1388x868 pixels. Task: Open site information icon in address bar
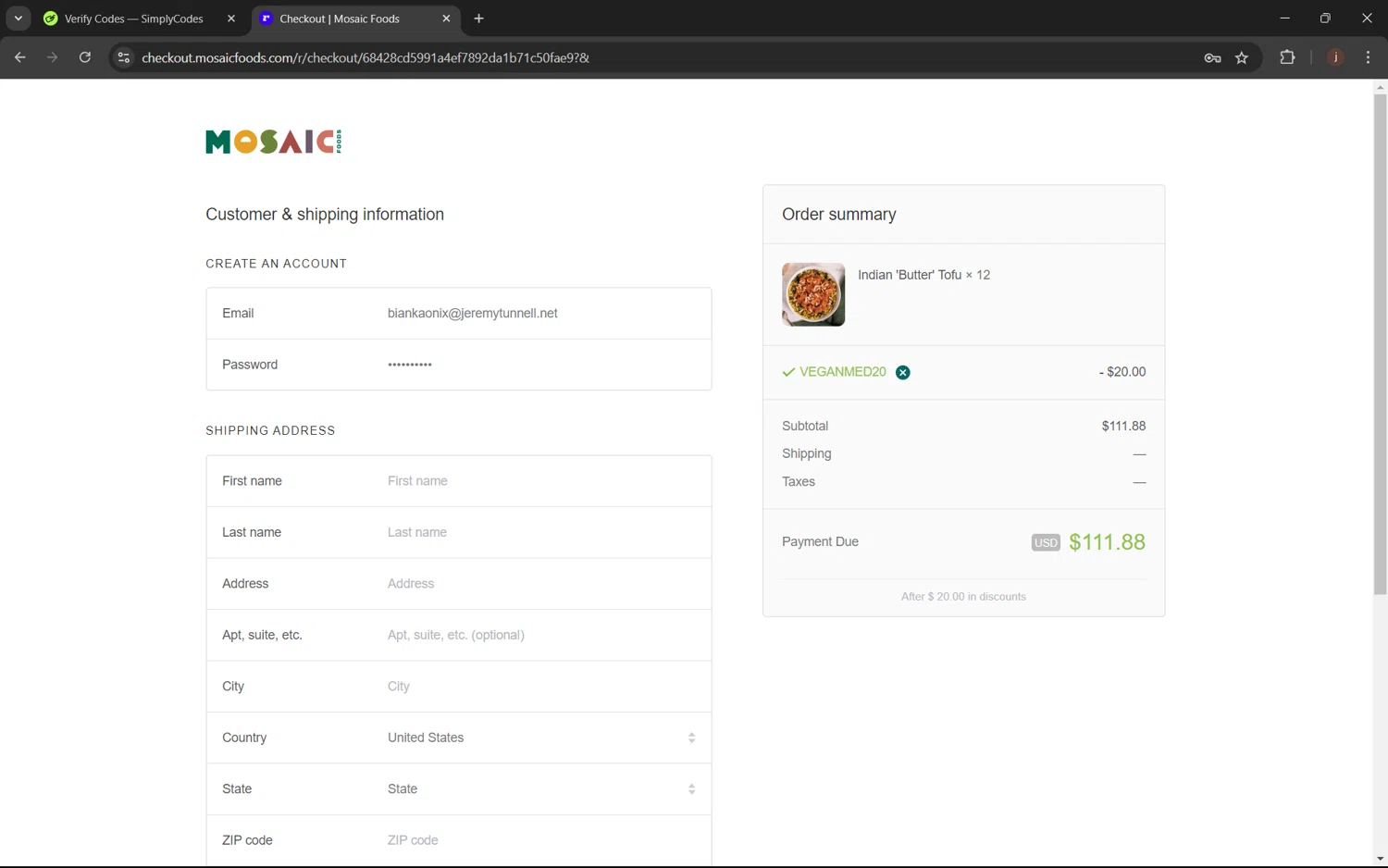click(123, 57)
